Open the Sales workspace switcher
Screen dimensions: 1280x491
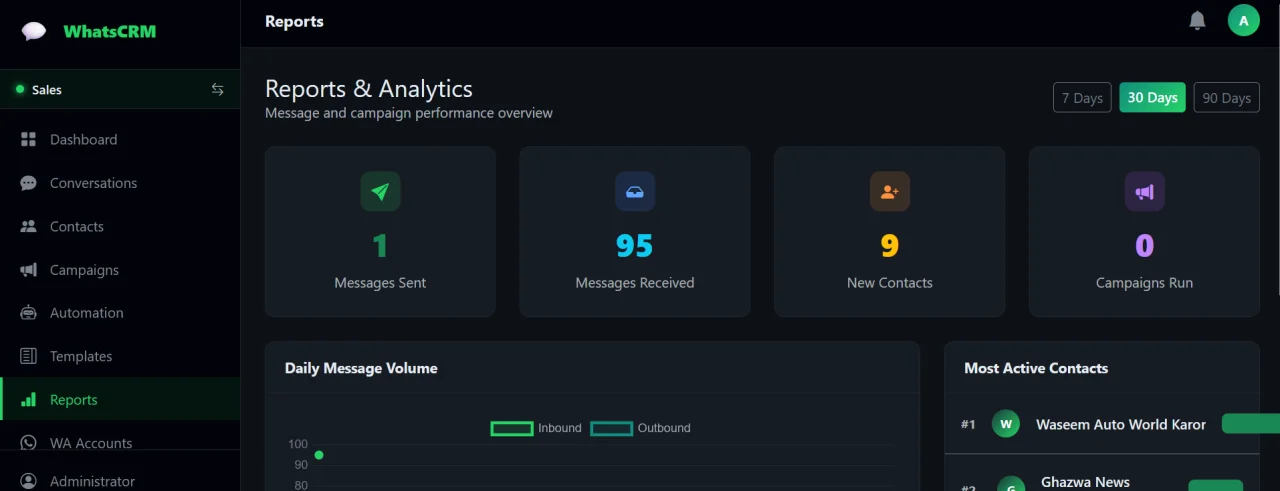120,89
